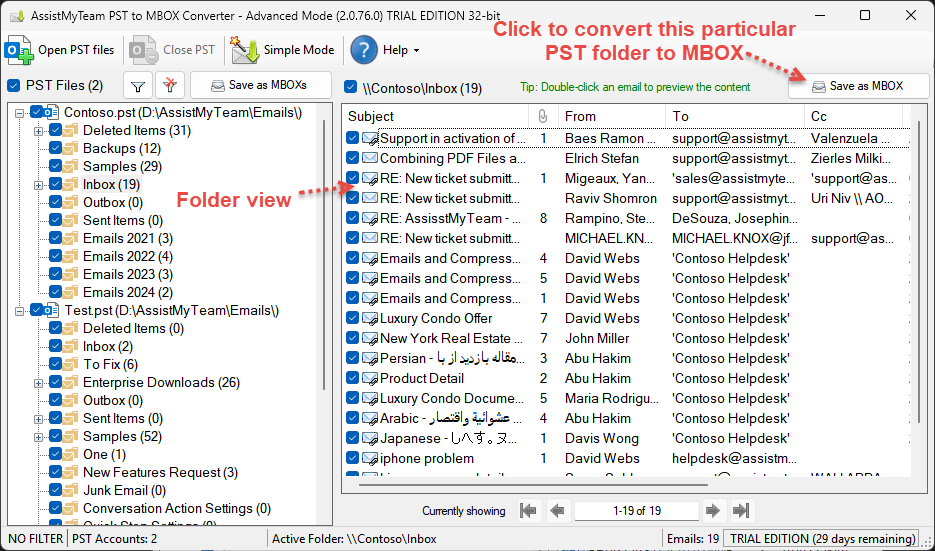Click envelope icon of Combining PDF Files email
Screen dimensions: 935x551
point(370,158)
